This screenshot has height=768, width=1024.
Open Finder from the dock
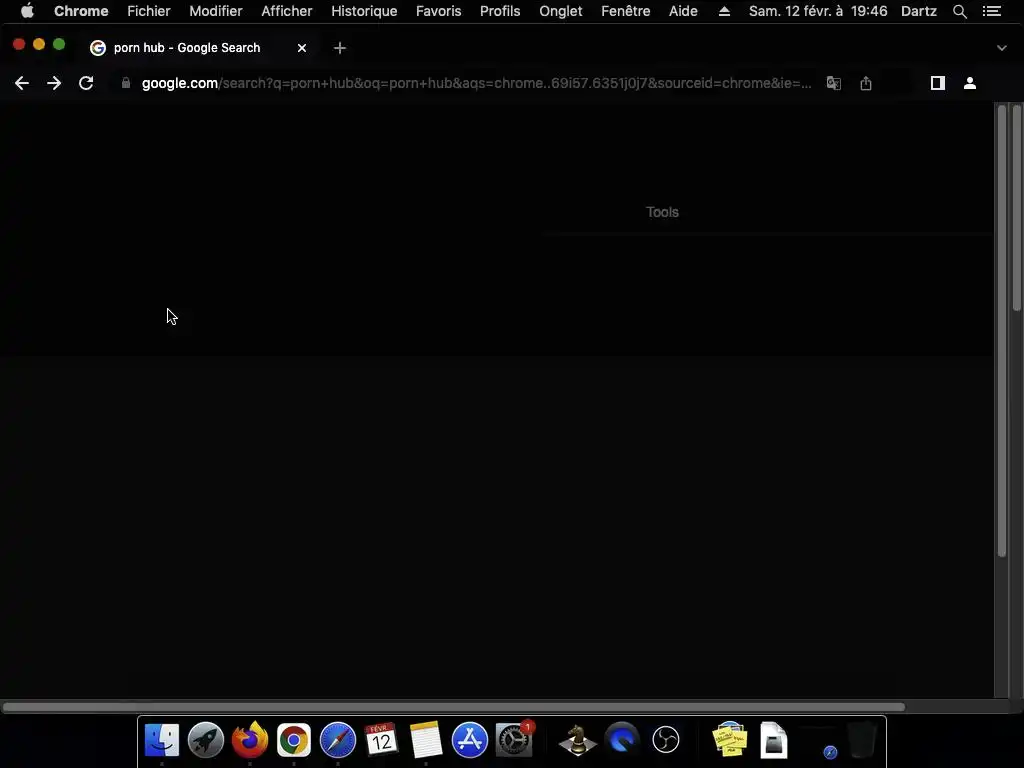coord(161,741)
